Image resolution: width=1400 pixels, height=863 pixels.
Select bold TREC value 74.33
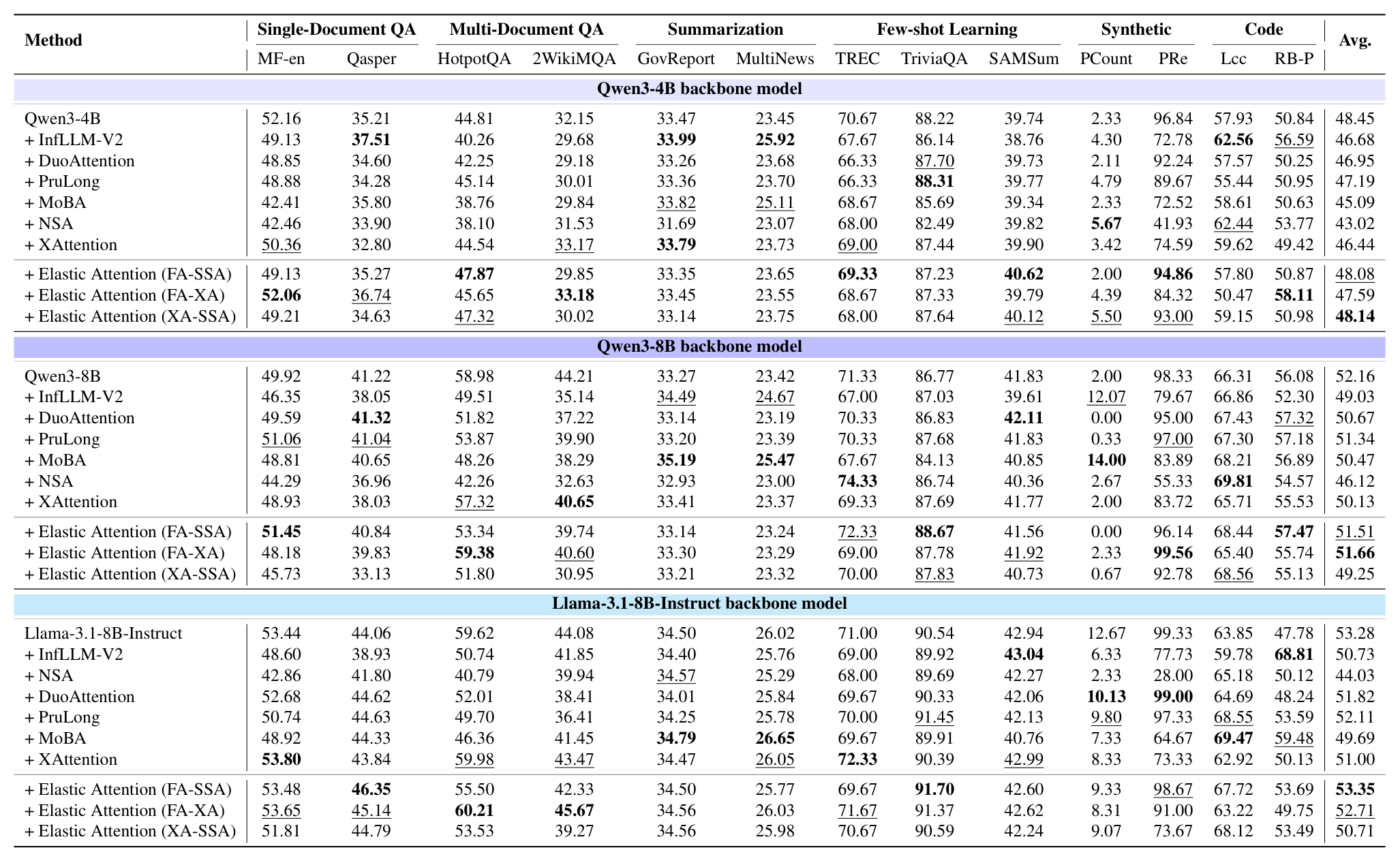pyautogui.click(x=857, y=481)
